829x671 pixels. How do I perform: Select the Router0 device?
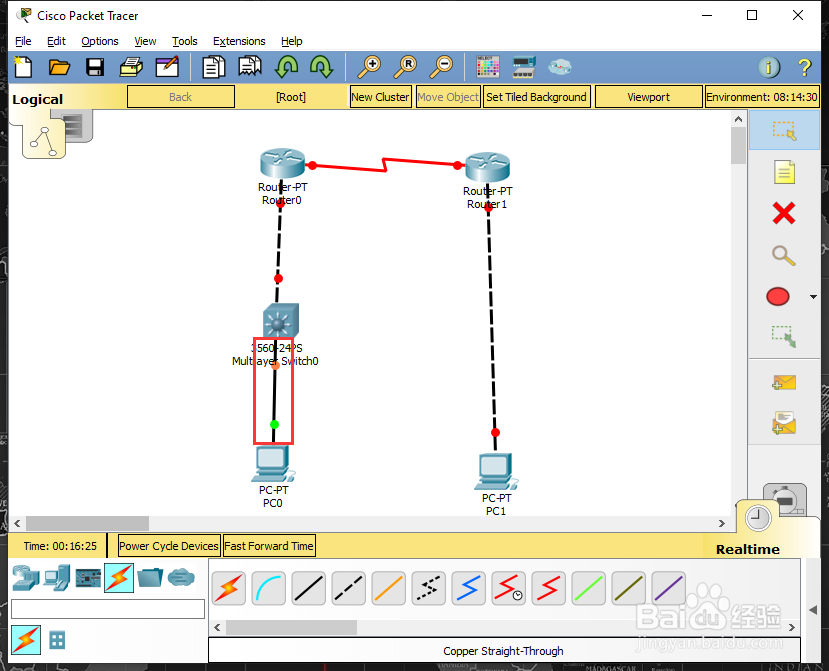(x=282, y=163)
